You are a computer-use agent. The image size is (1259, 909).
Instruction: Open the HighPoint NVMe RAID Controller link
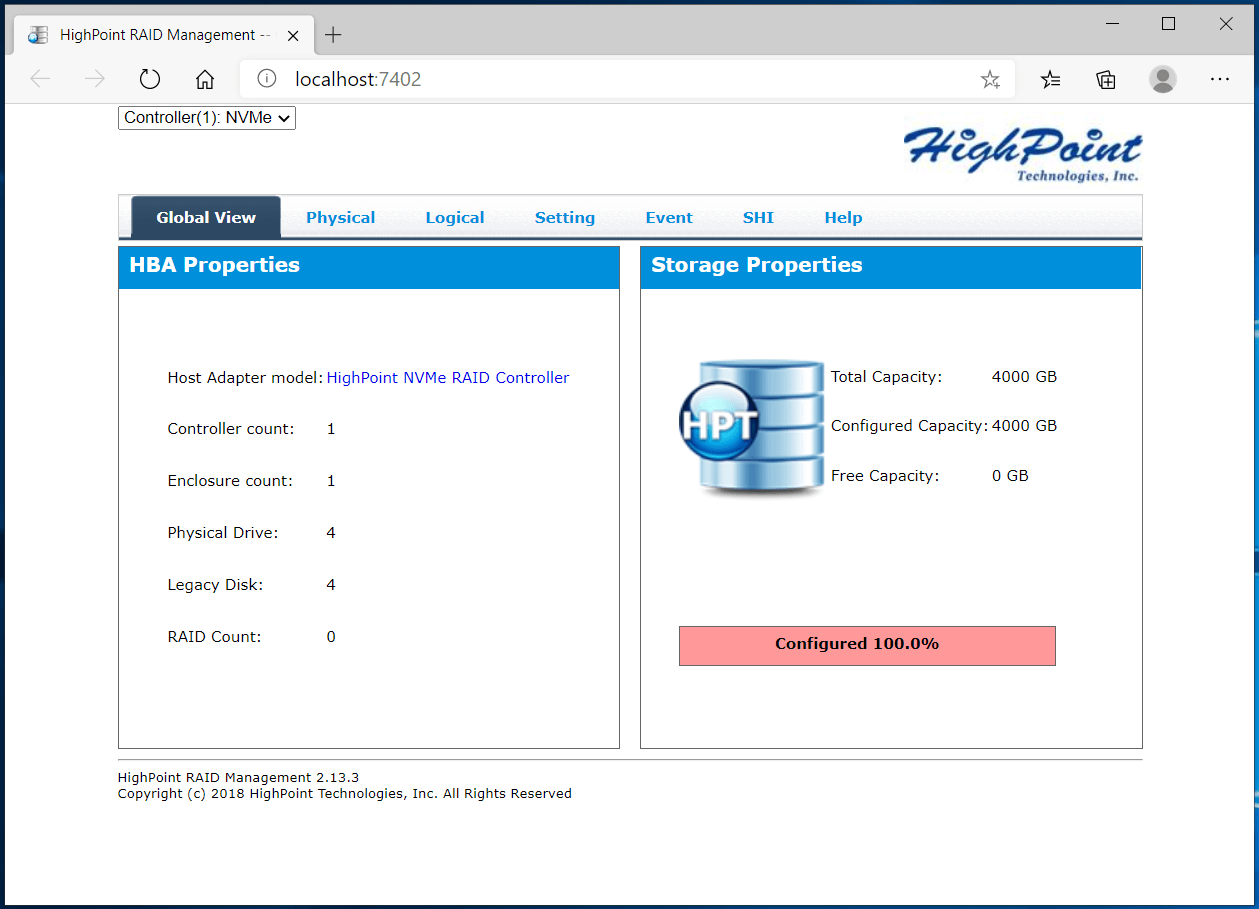(448, 378)
